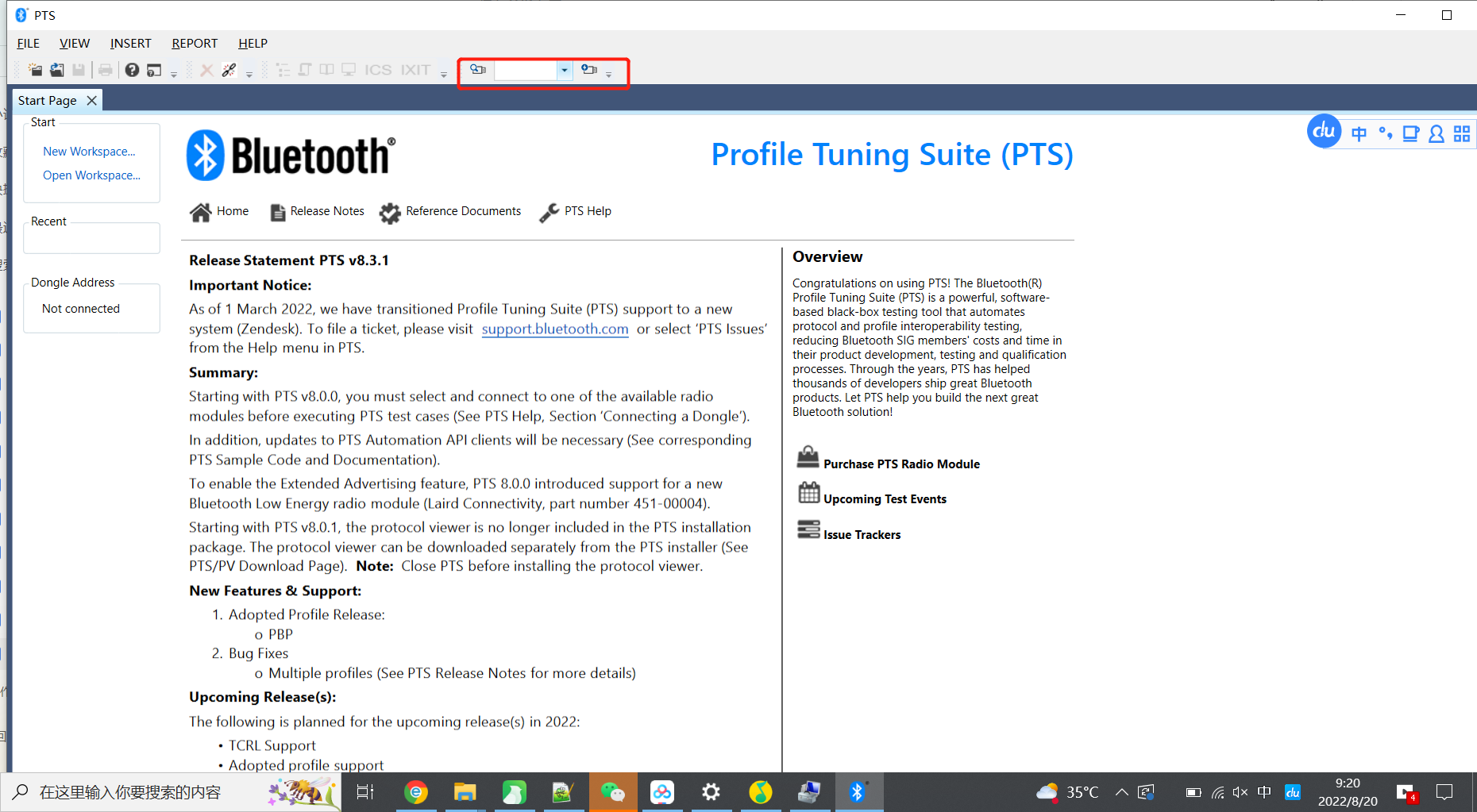Click the IME four-squares toolbox icon
The width and height of the screenshot is (1477, 812).
(x=1462, y=134)
